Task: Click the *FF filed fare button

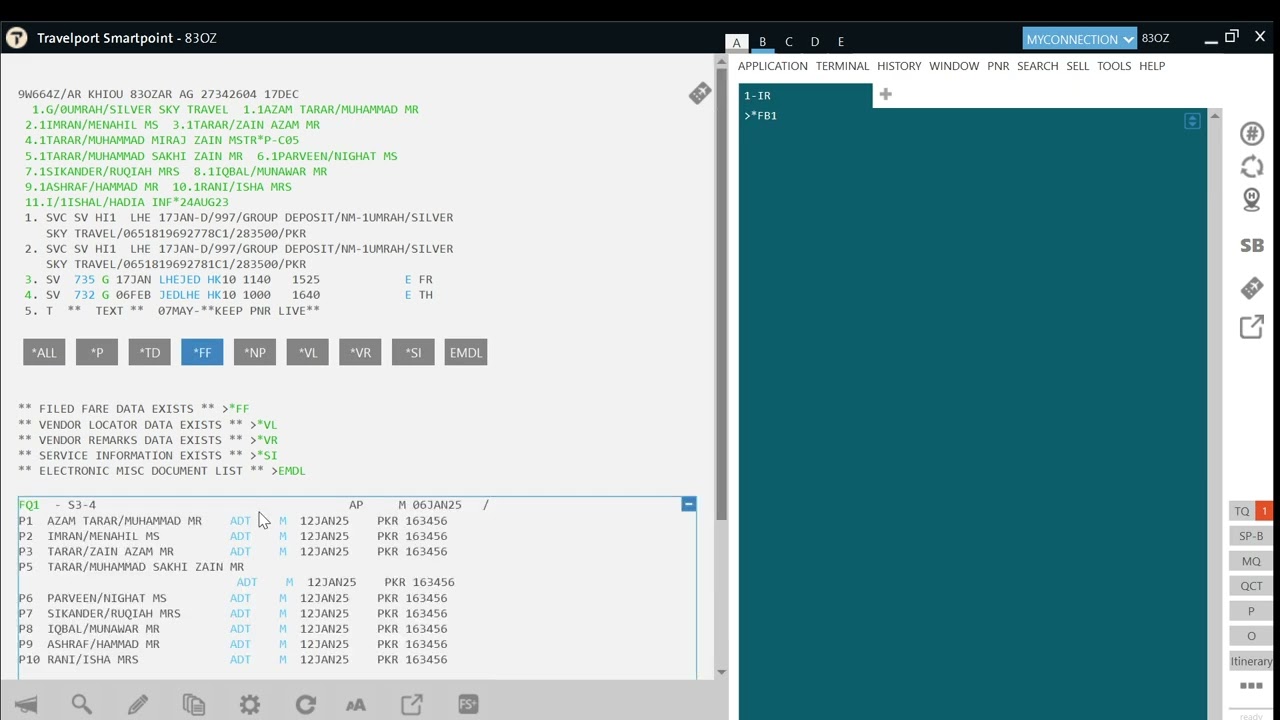Action: [202, 352]
